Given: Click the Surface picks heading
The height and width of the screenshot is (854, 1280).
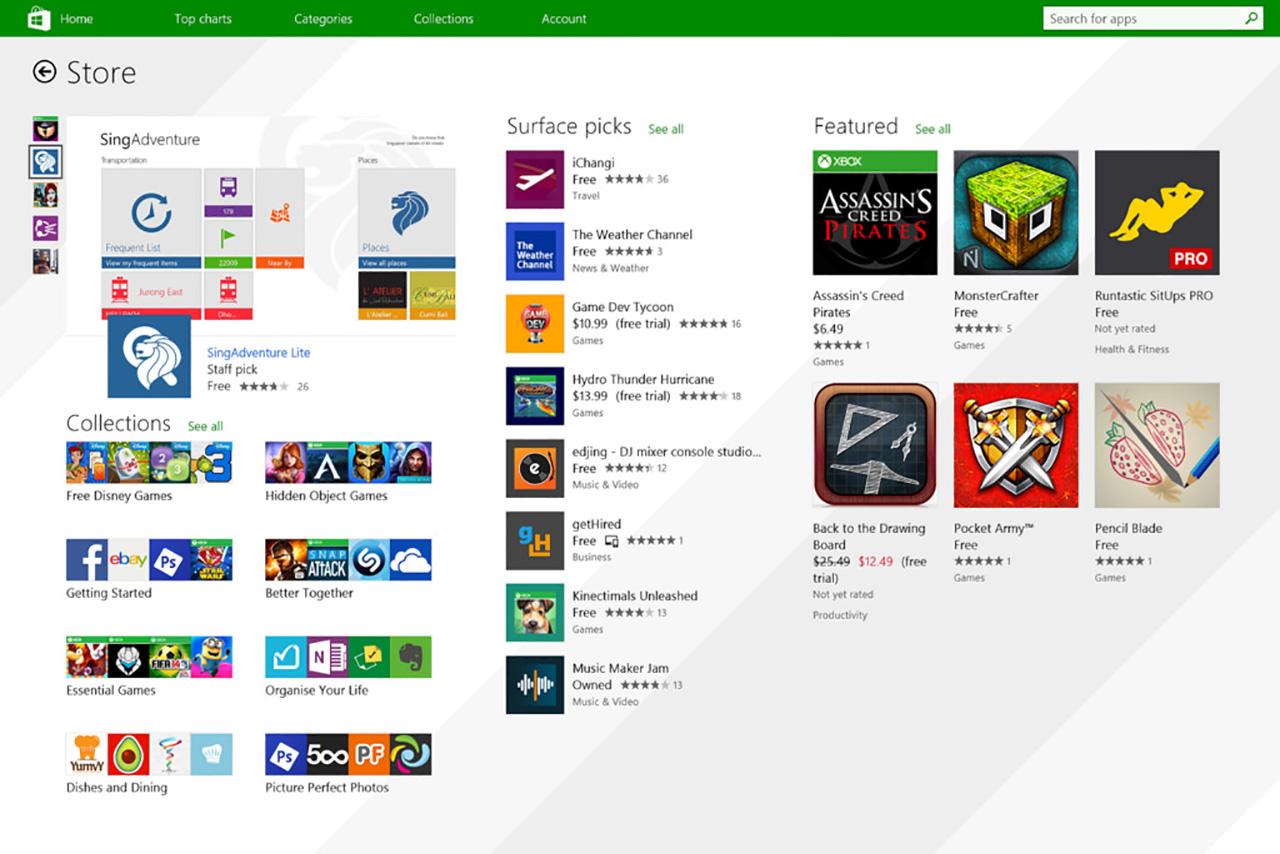Looking at the screenshot, I should [x=569, y=126].
